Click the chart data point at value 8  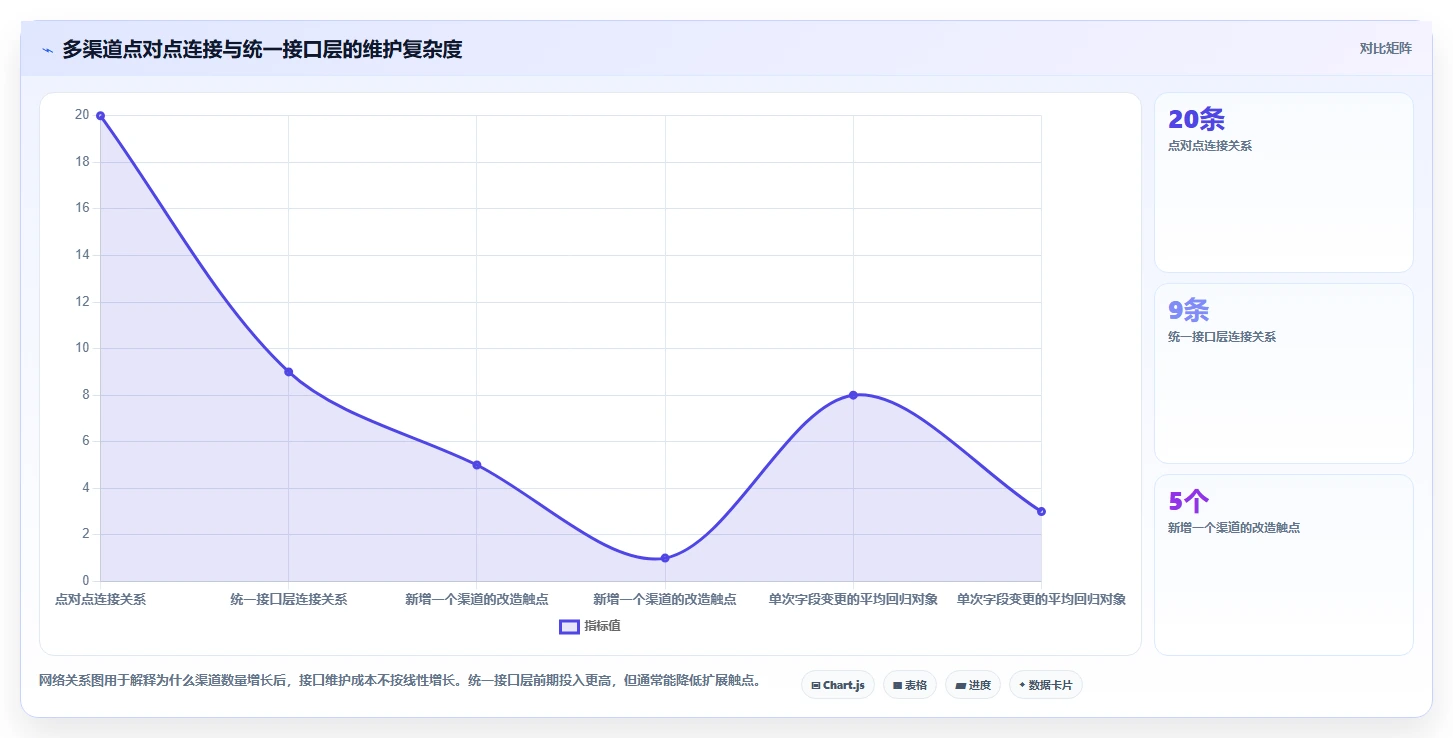tap(853, 395)
